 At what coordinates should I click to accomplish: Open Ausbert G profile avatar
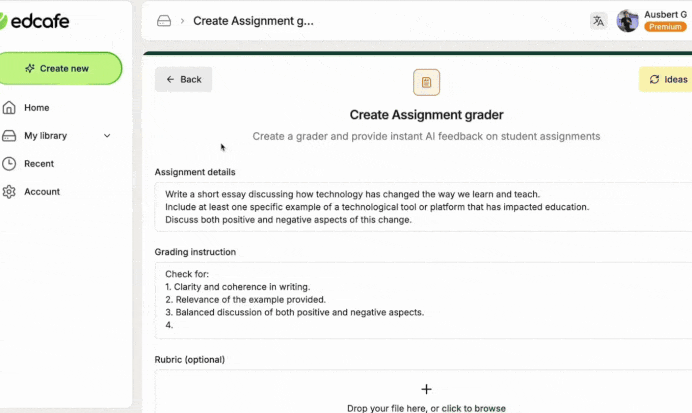(627, 21)
